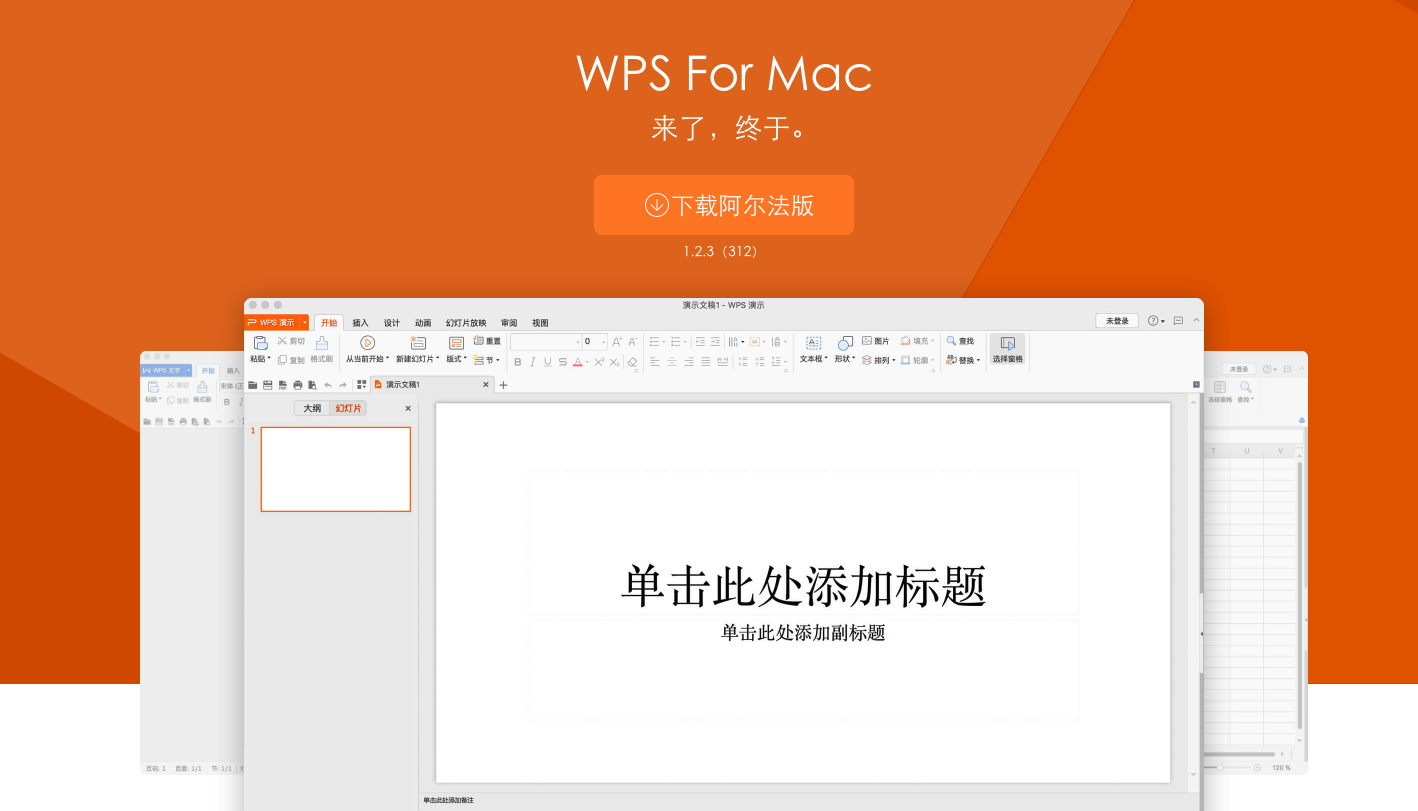Click decrease font size A- icon
Viewport: 1418px width, 811px height.
tap(632, 342)
